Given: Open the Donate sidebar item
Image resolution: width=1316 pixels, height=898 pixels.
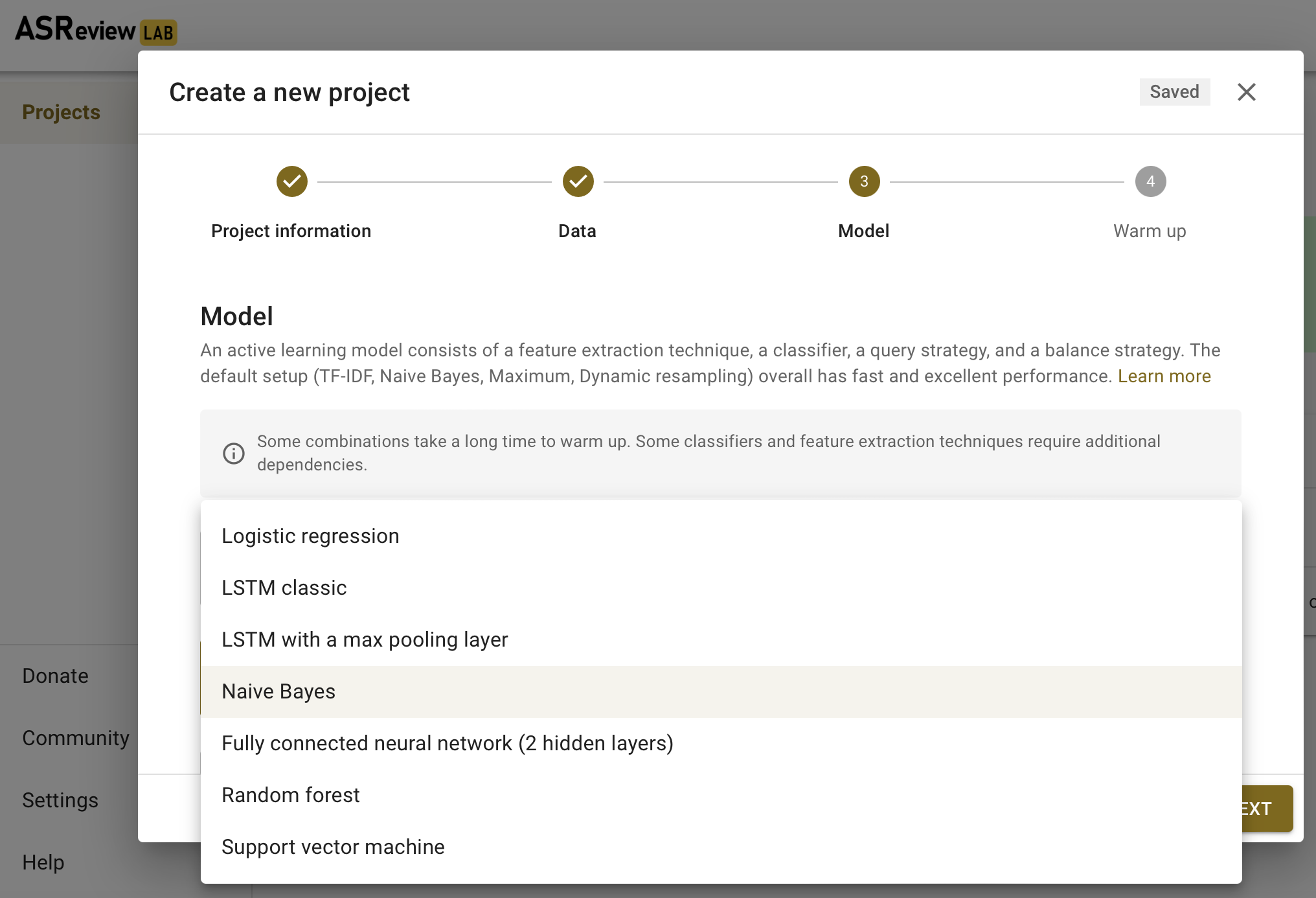Looking at the screenshot, I should coord(56,676).
